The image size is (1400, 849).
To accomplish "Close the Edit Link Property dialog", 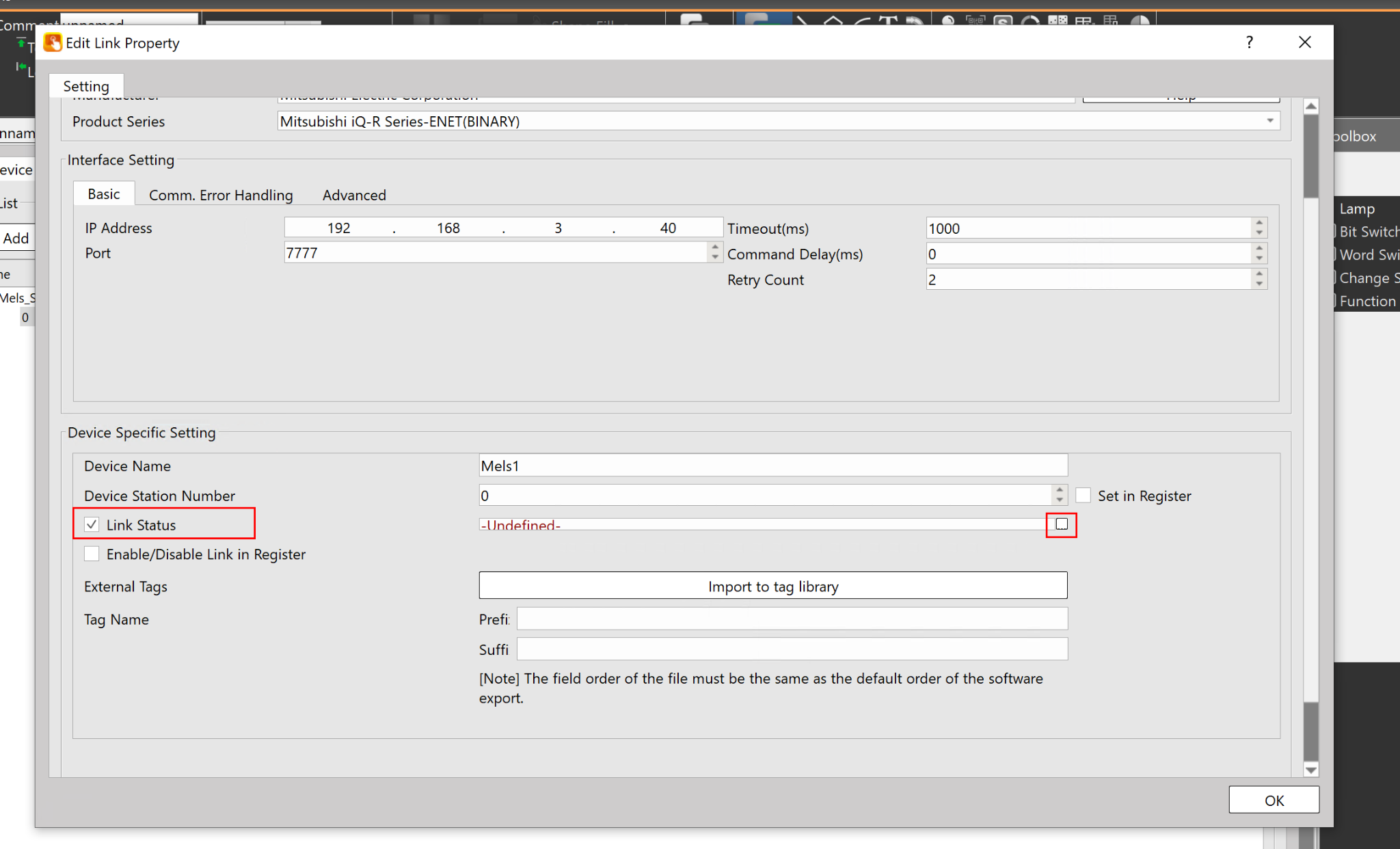I will 1304,42.
